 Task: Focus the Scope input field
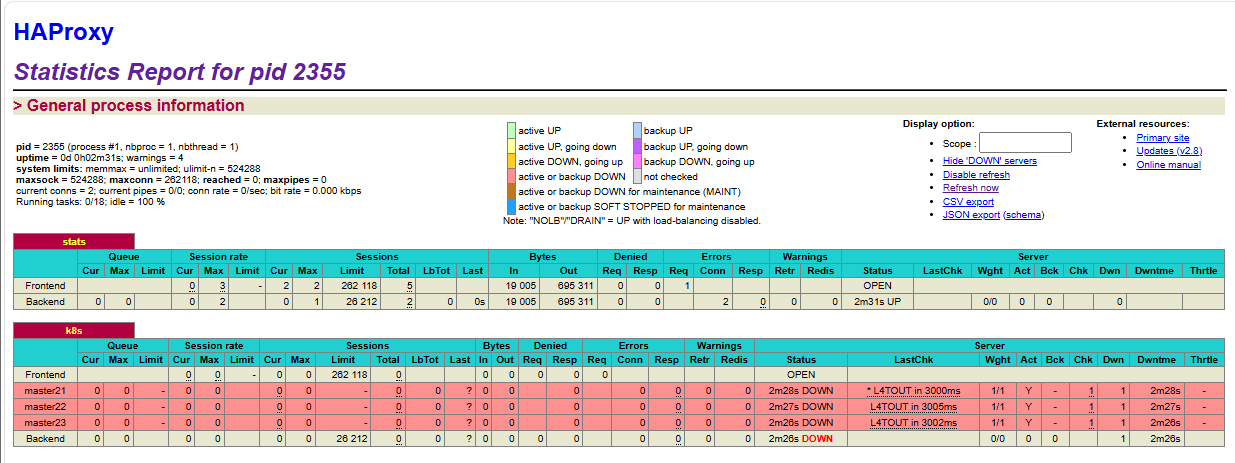click(1025, 143)
